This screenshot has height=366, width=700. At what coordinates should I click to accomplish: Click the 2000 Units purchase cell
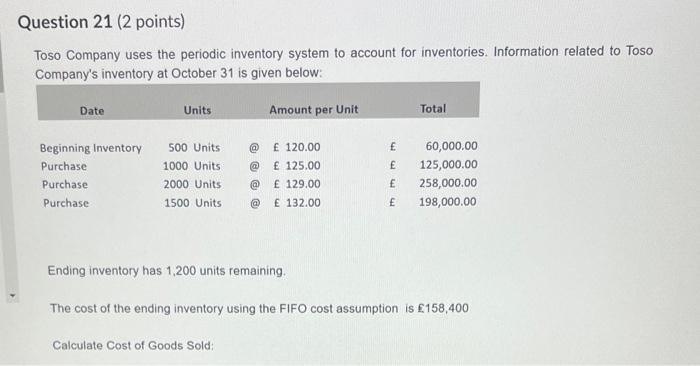tap(192, 184)
